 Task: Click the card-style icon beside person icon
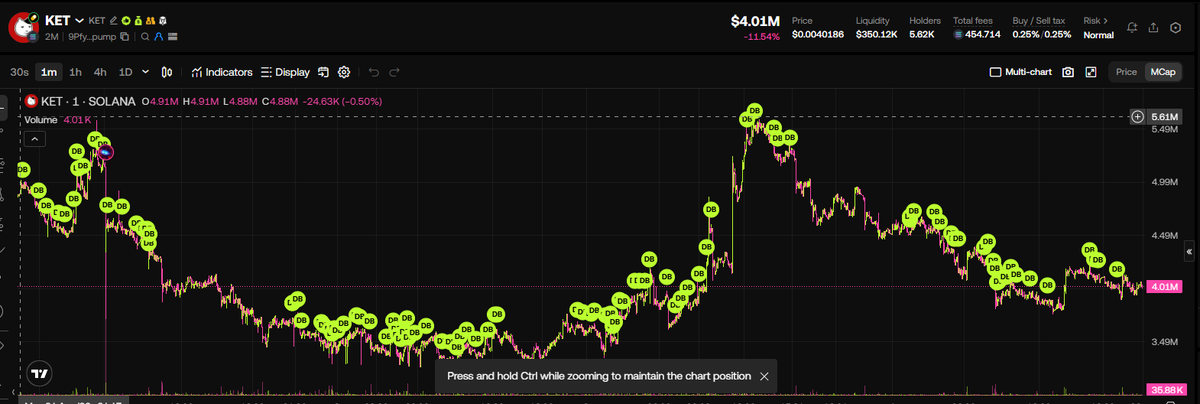point(172,37)
